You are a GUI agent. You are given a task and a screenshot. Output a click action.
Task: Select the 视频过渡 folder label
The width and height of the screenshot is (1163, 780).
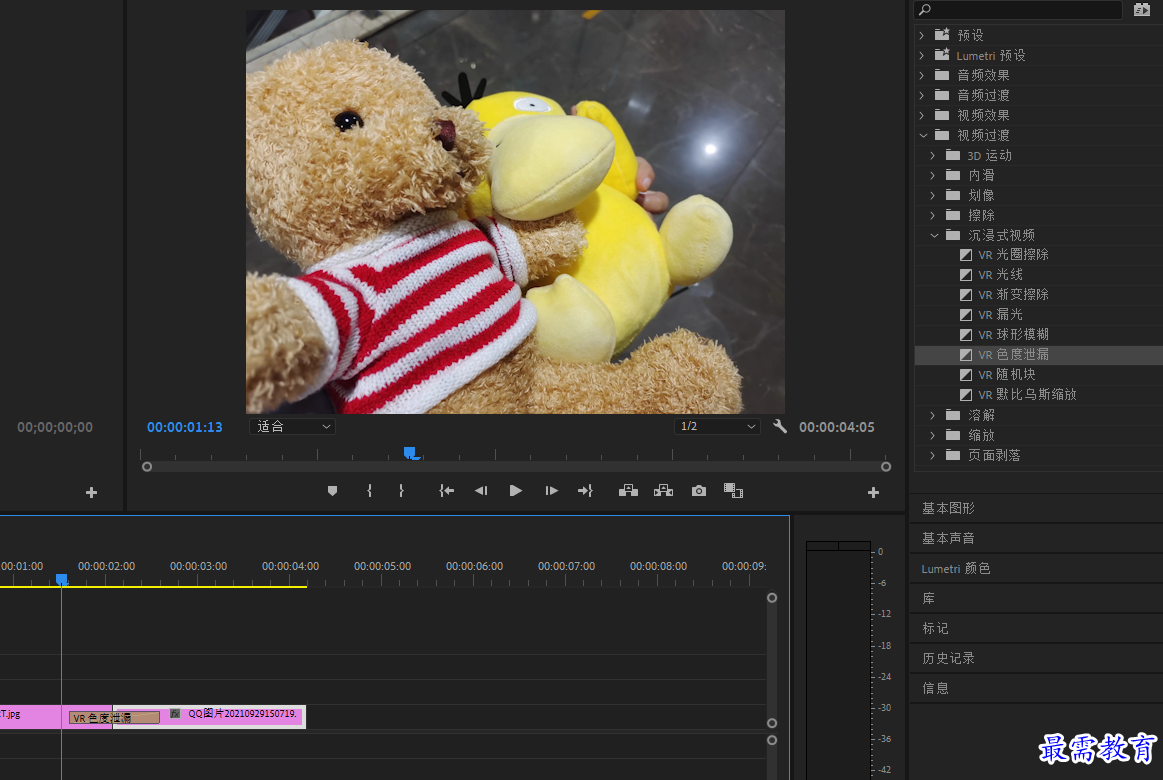984,135
